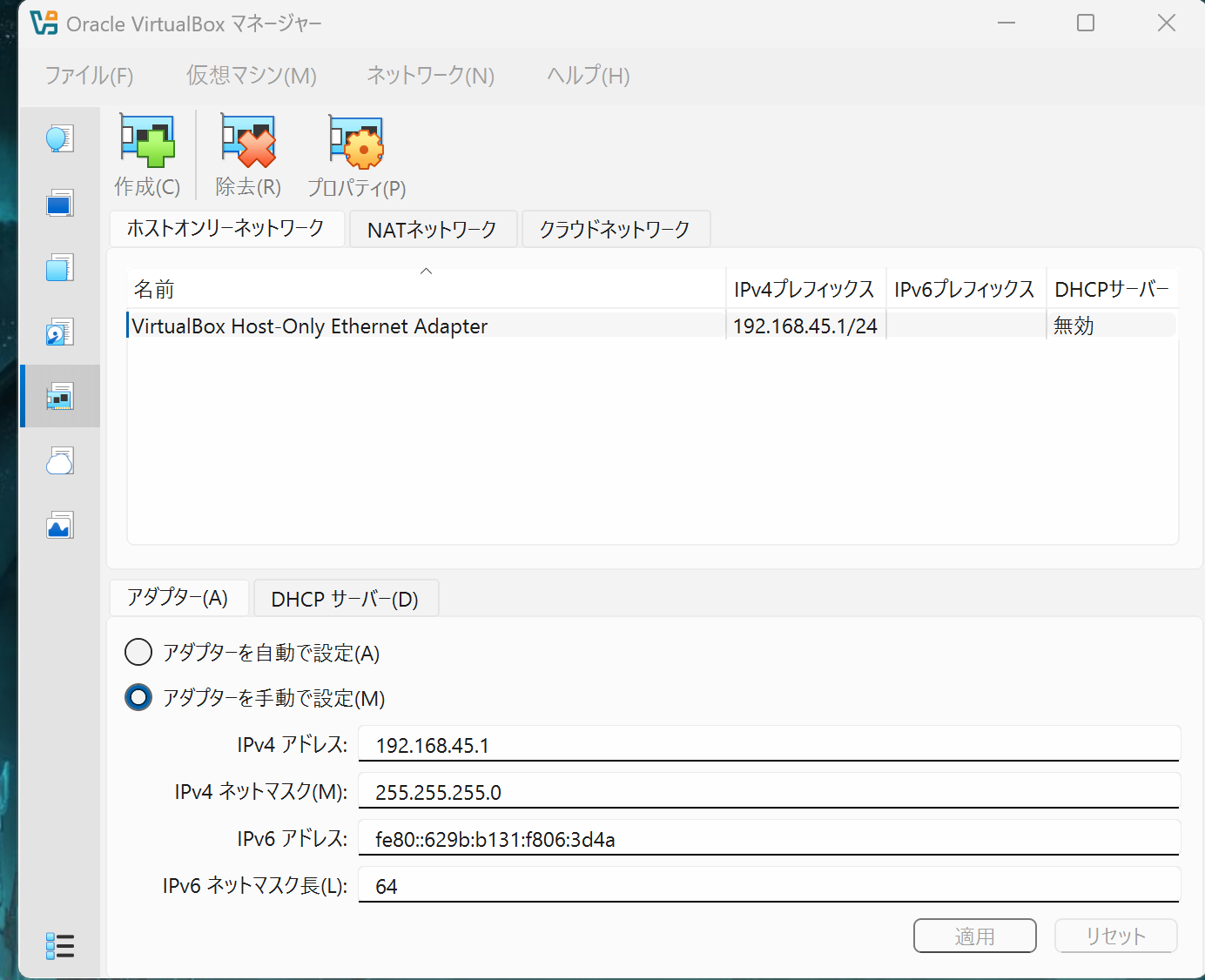Open the machine list tool below Welcome
The height and width of the screenshot is (980, 1205).
[59, 204]
